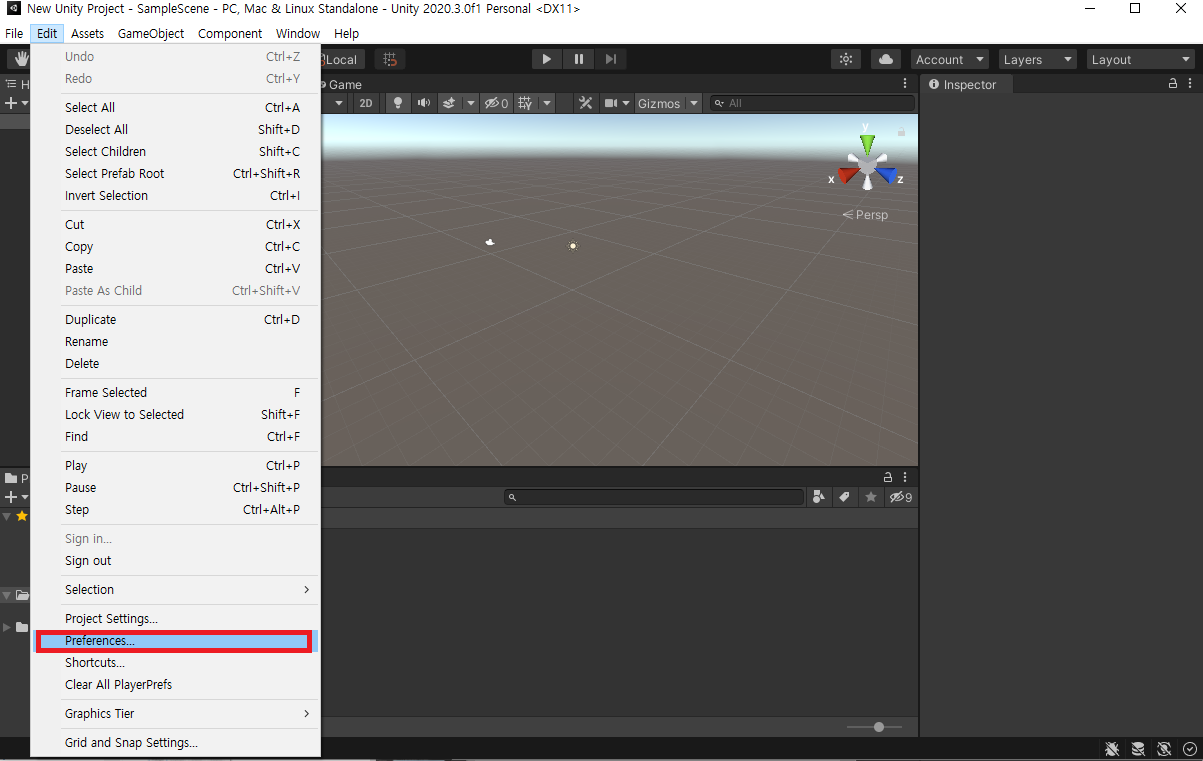This screenshot has width=1203, height=761.
Task: Open the Project panel three-dot menu
Action: [x=905, y=477]
